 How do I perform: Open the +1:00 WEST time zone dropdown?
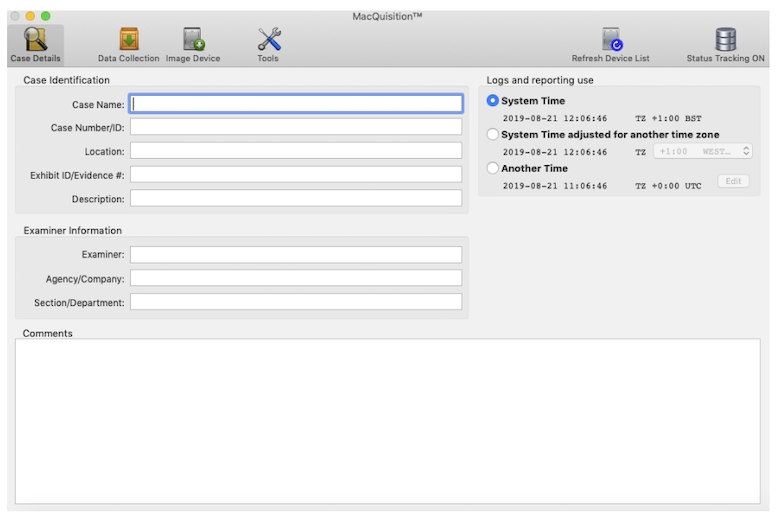click(x=702, y=151)
